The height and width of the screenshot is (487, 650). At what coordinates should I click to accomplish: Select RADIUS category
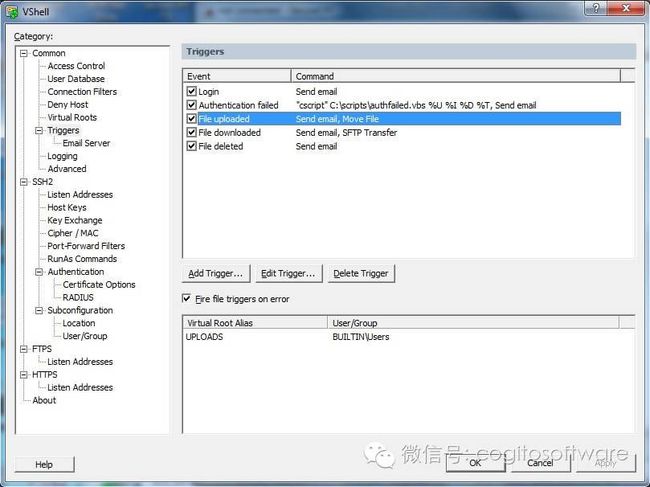pos(78,297)
